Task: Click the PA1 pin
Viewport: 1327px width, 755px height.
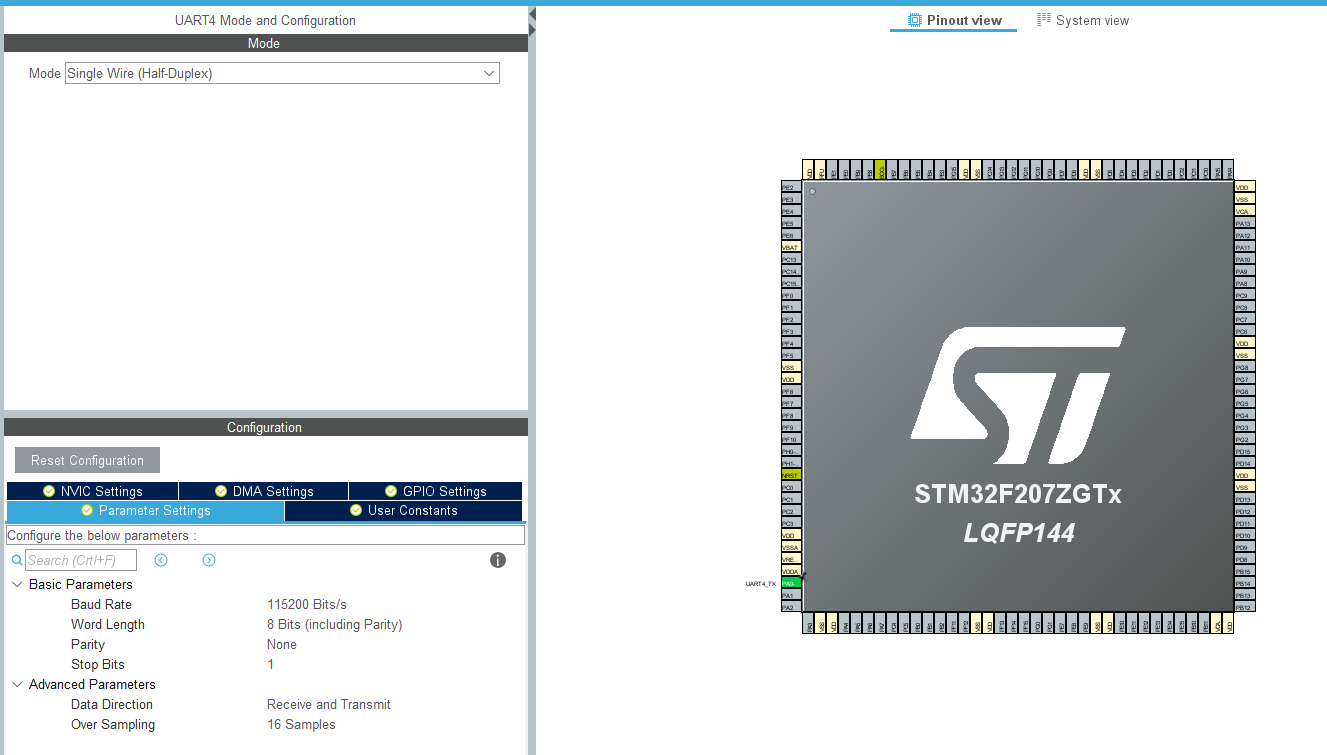Action: (x=791, y=595)
